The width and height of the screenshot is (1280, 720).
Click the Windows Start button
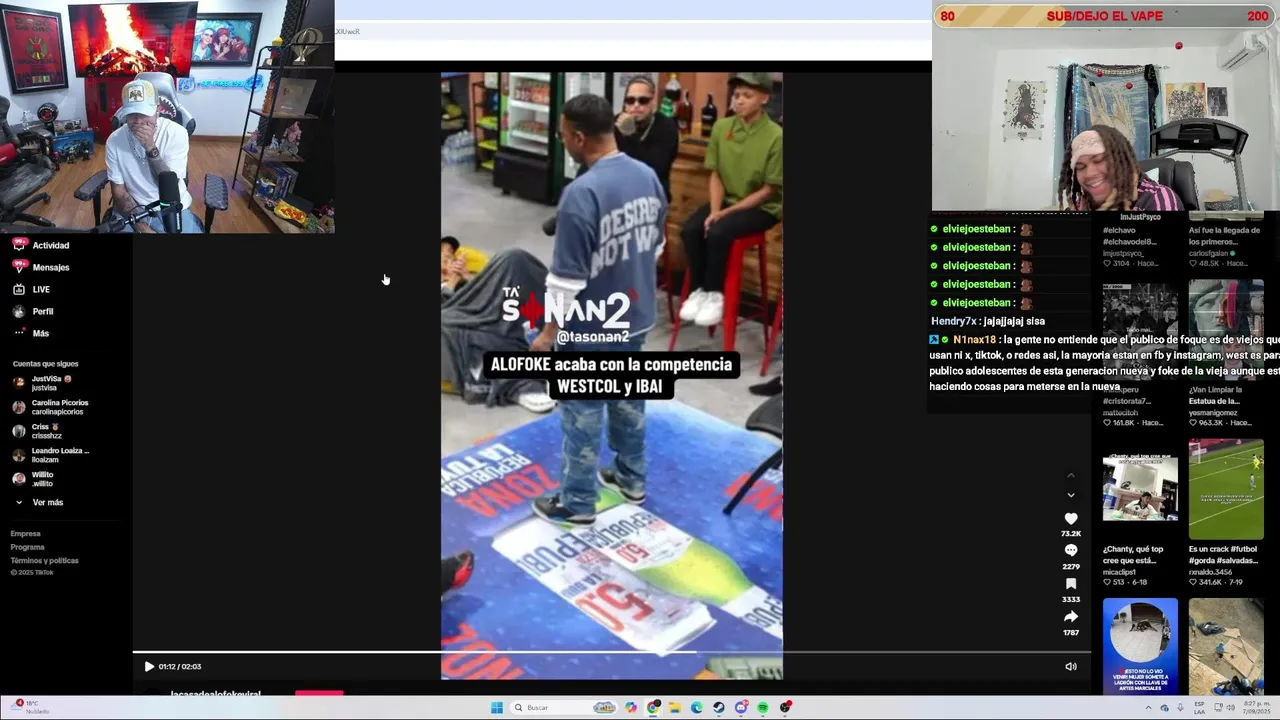[497, 707]
